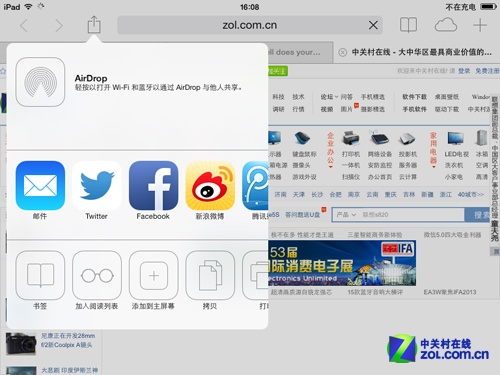
Task: Open the 手机精选 nav link
Action: click(x=373, y=97)
